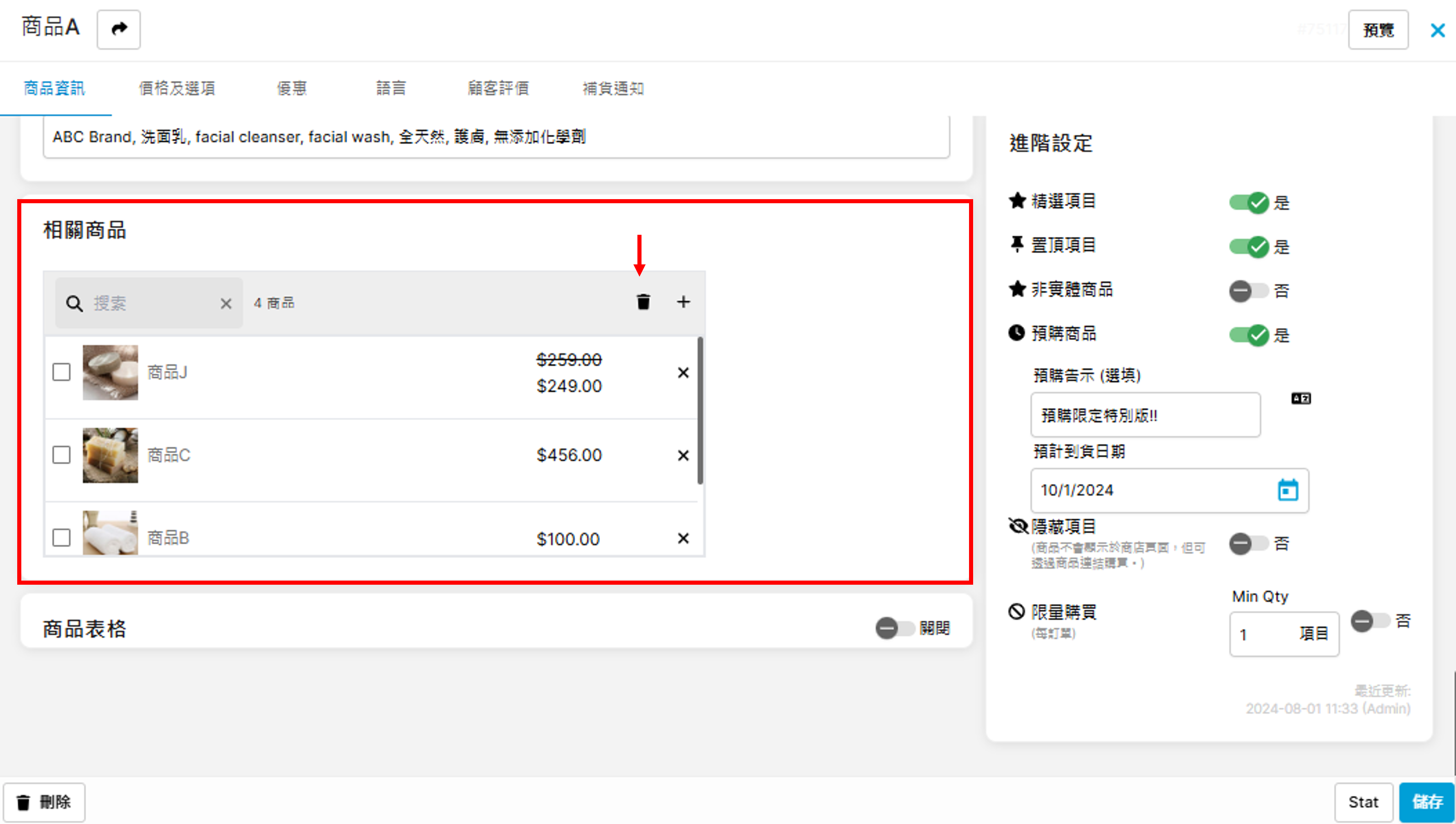The height and width of the screenshot is (824, 1456).
Task: Click the translation icon beside 預購告示
Action: [x=1301, y=399]
